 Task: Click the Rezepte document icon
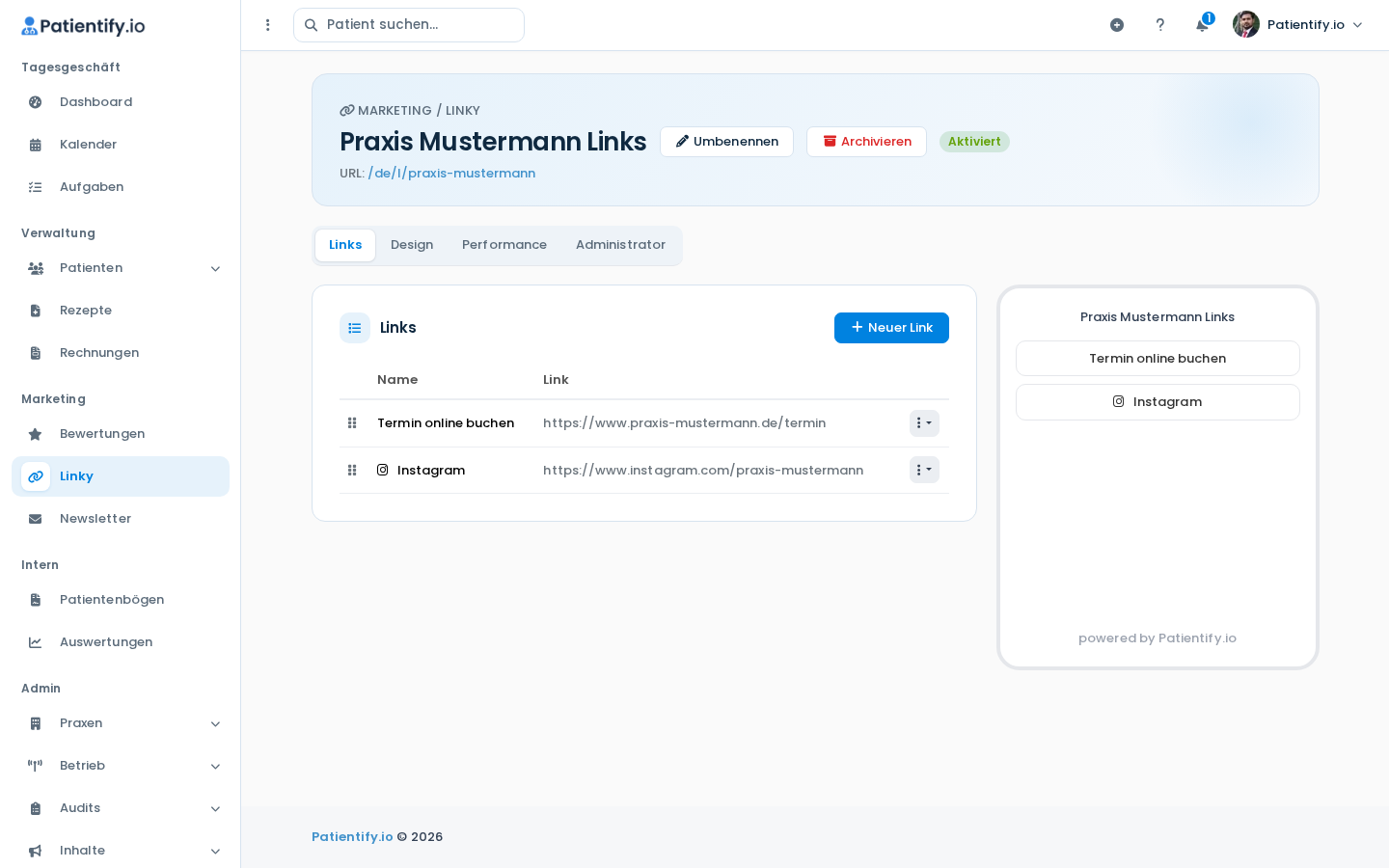point(36,311)
